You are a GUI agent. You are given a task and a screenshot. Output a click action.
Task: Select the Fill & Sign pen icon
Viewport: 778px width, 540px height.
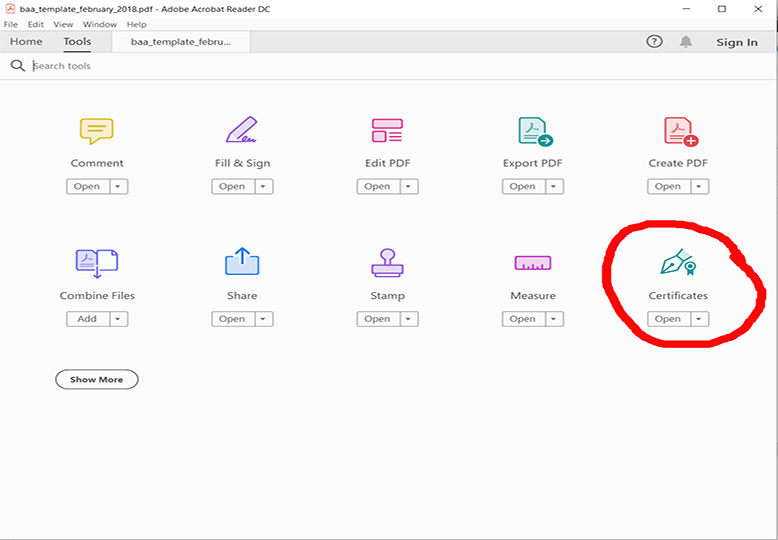(x=242, y=130)
